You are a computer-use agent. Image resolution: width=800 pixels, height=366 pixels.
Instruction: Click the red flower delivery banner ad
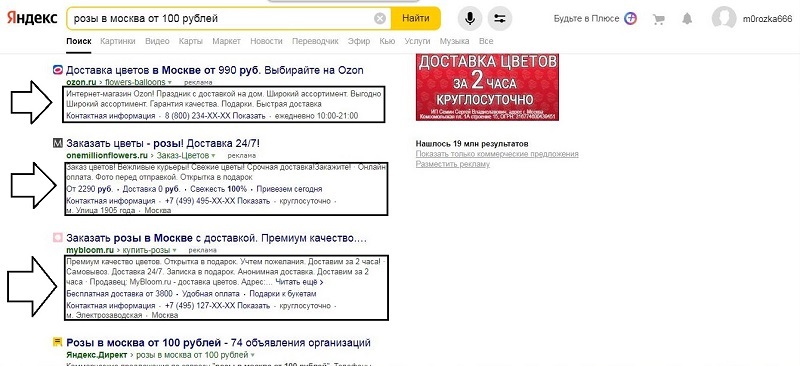point(487,87)
